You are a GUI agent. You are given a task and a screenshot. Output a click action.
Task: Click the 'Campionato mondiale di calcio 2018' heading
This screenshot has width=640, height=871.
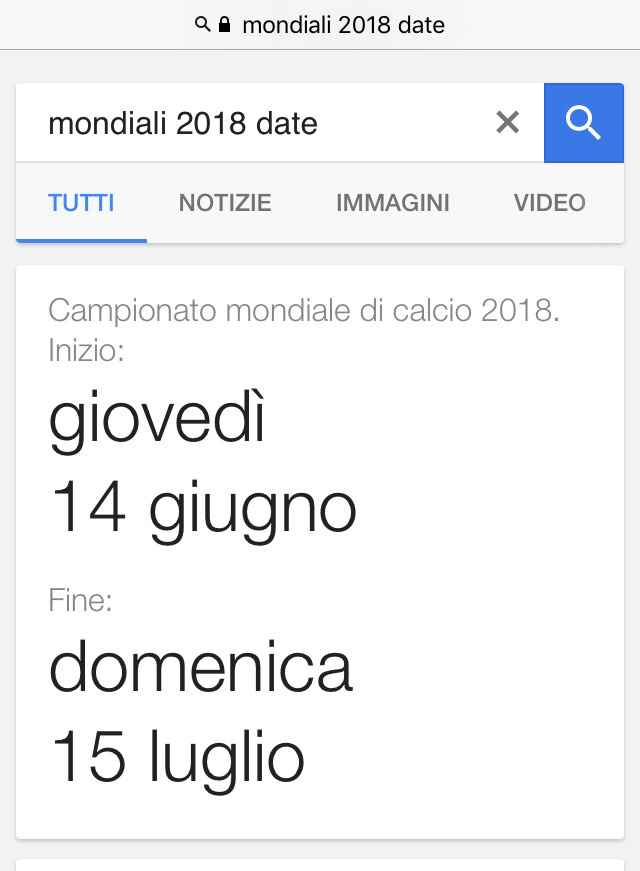(x=307, y=311)
